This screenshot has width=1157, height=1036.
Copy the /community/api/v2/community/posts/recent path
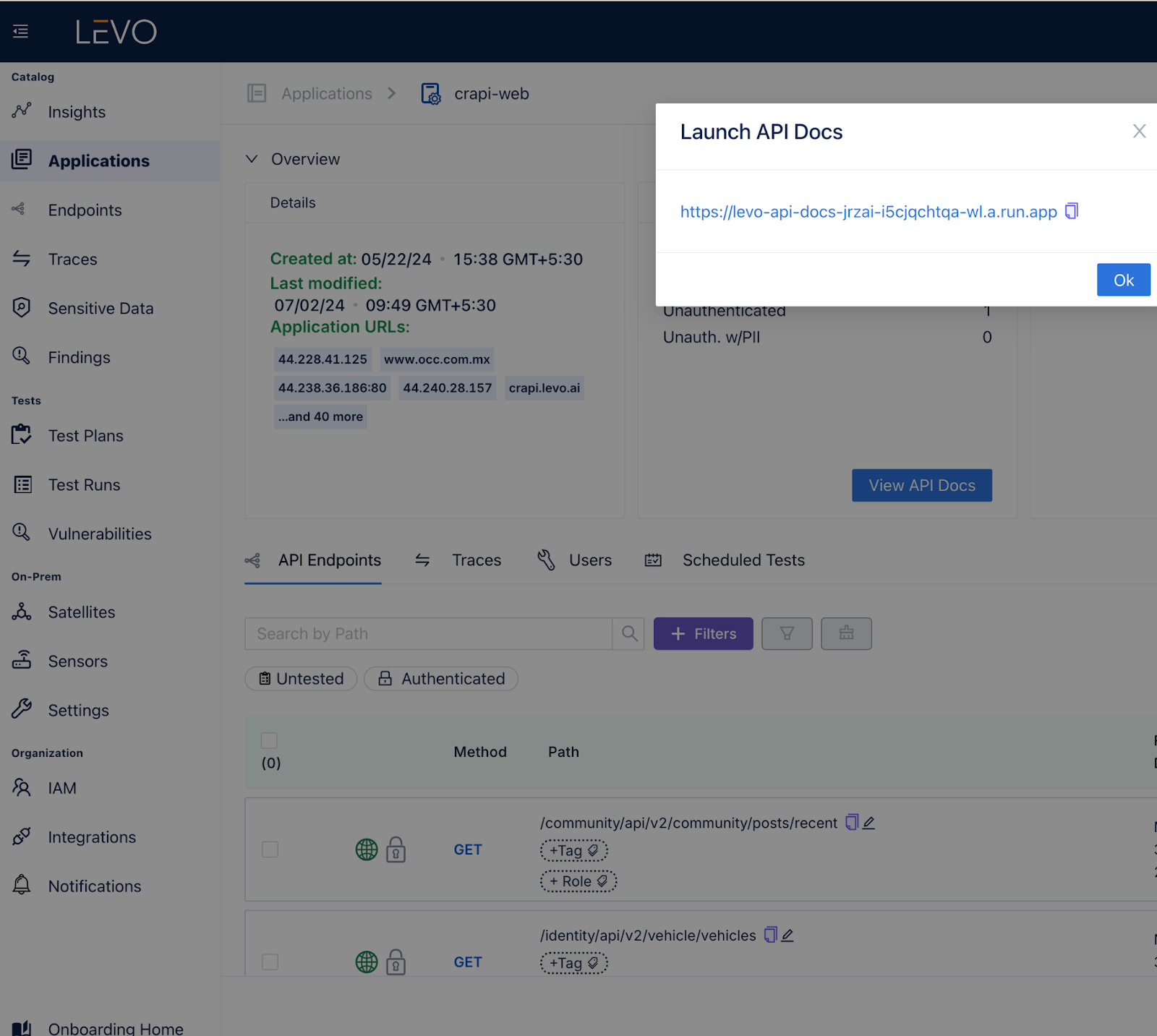851,822
